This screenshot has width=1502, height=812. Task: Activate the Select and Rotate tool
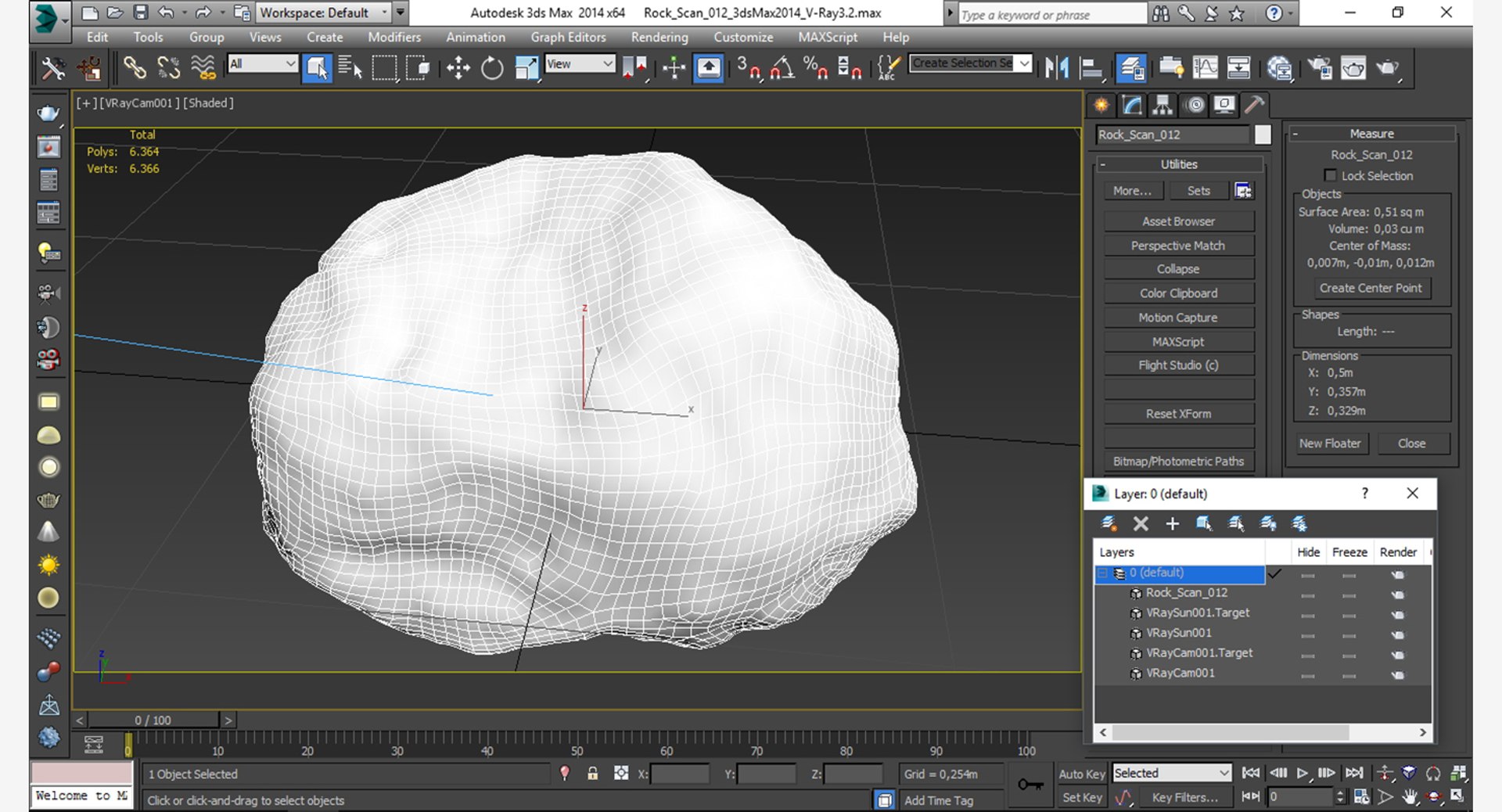(492, 68)
